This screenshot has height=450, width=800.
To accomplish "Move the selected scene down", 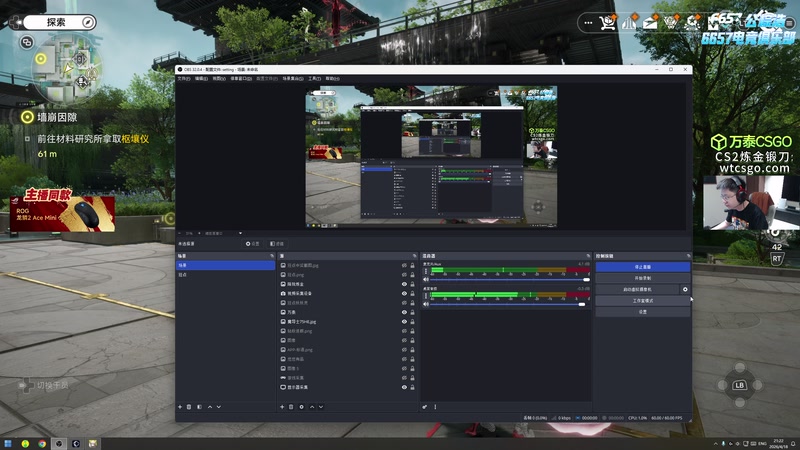I will (x=219, y=407).
